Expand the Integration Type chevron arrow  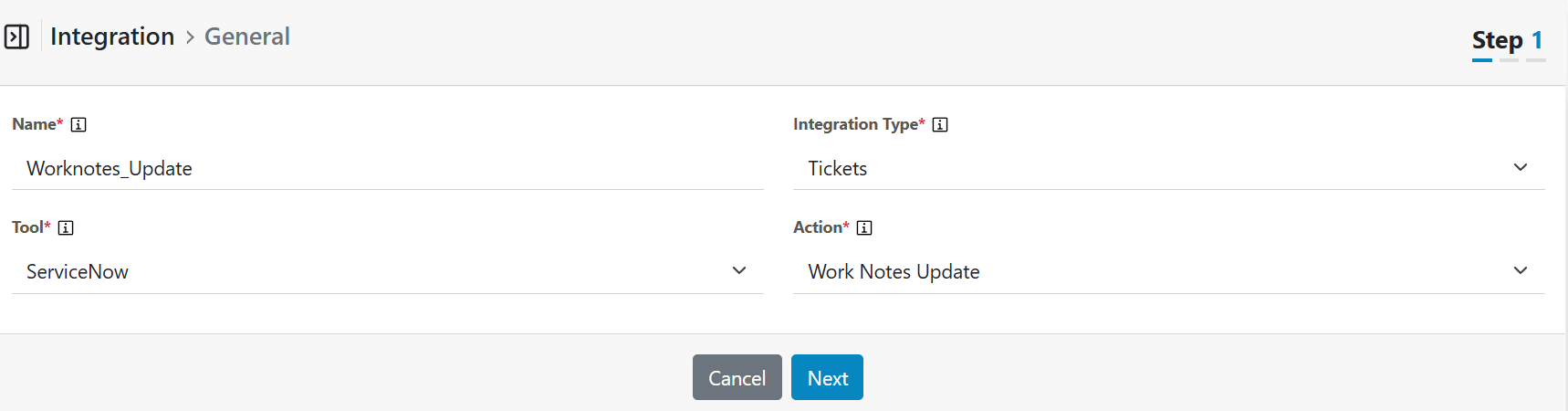click(x=1521, y=167)
